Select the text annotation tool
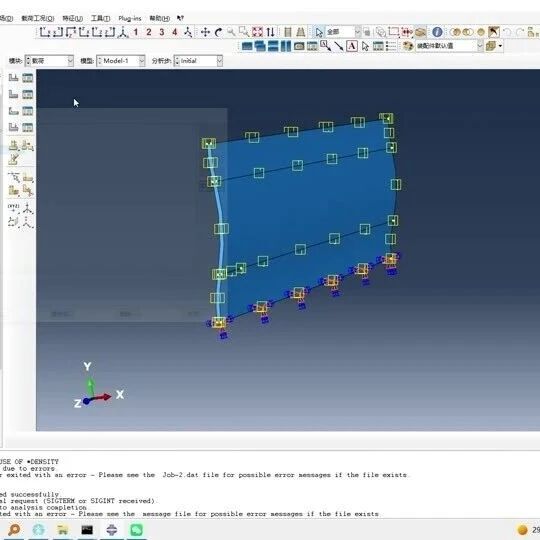This screenshot has width=540, height=540. coord(352,46)
